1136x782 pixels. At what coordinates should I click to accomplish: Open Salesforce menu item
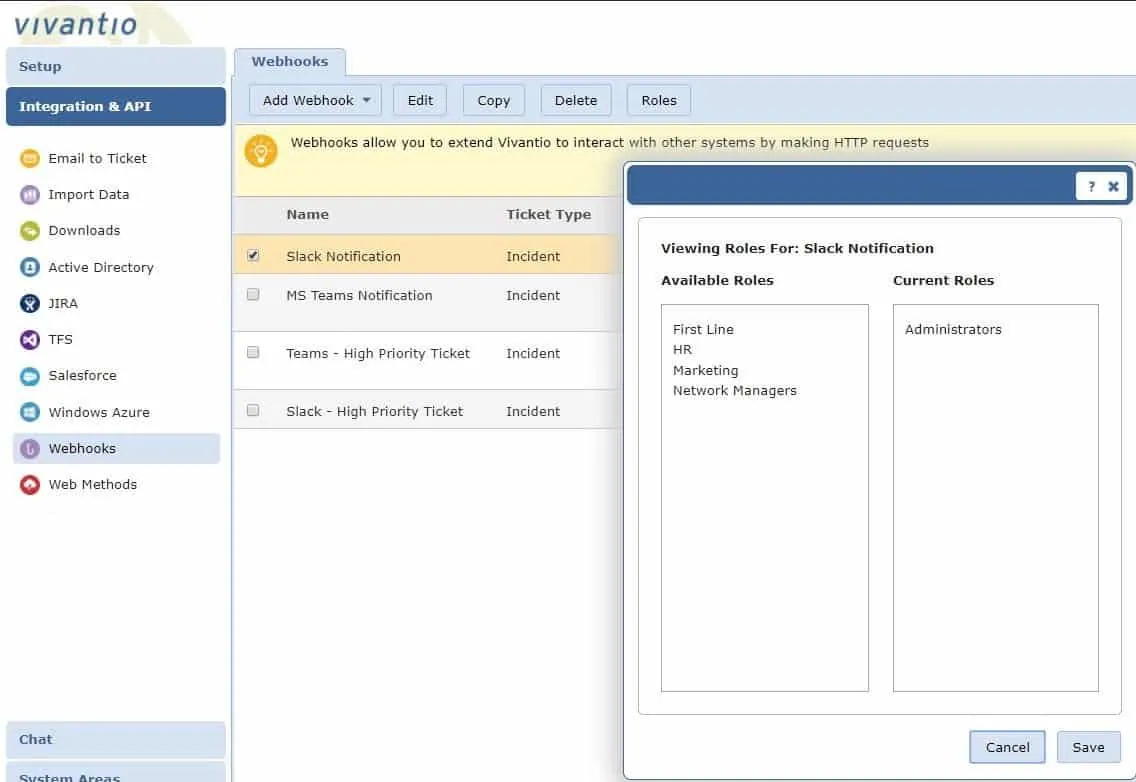[x=82, y=375]
